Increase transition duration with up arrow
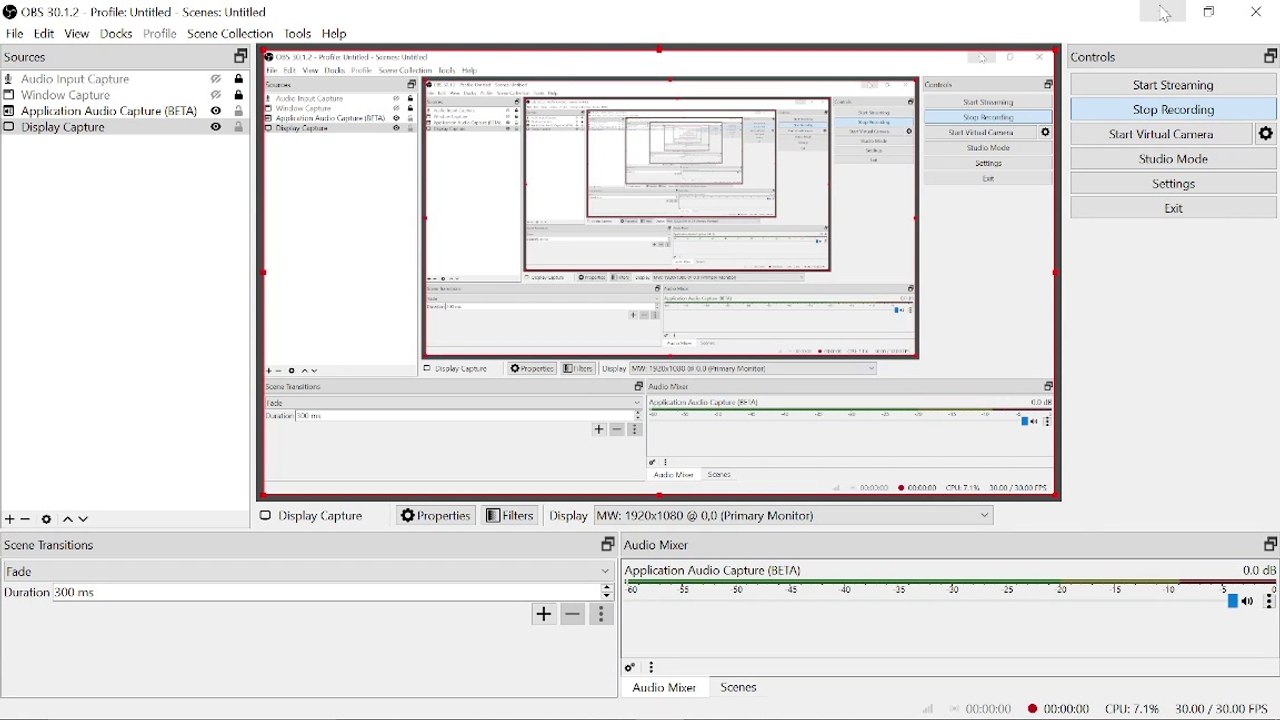The image size is (1280, 720). coord(607,588)
